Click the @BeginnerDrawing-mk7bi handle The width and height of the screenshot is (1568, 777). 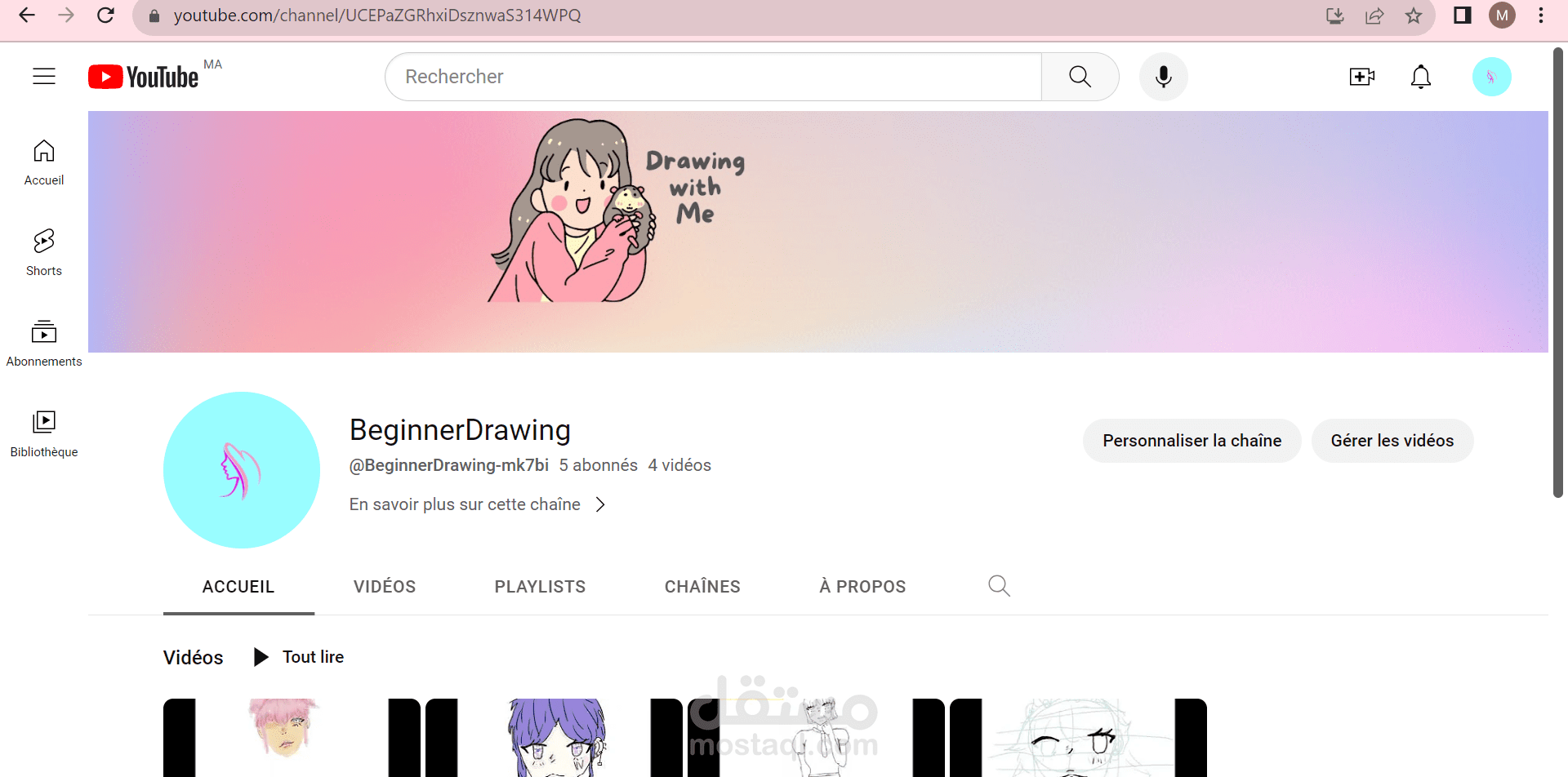pos(448,465)
